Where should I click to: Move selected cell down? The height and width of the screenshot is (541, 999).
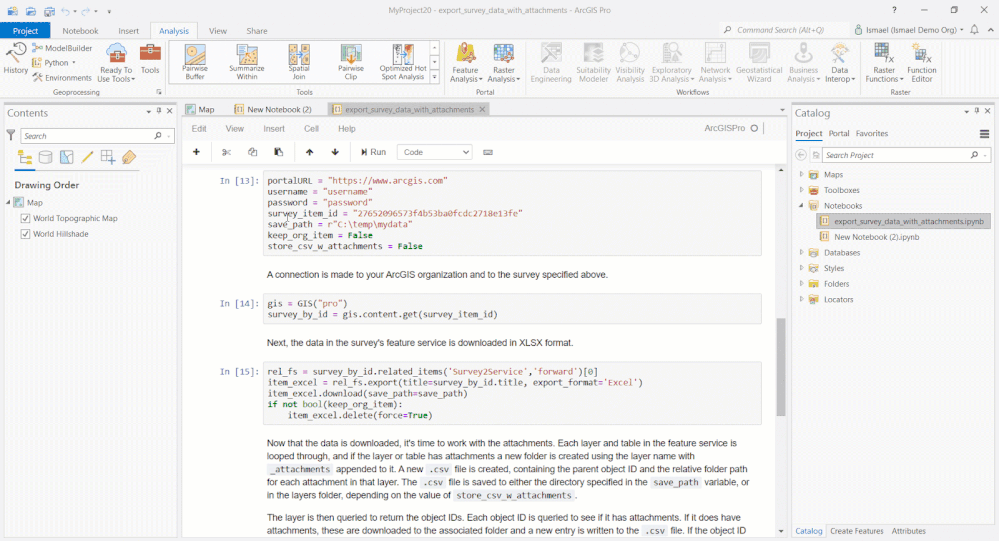point(335,152)
